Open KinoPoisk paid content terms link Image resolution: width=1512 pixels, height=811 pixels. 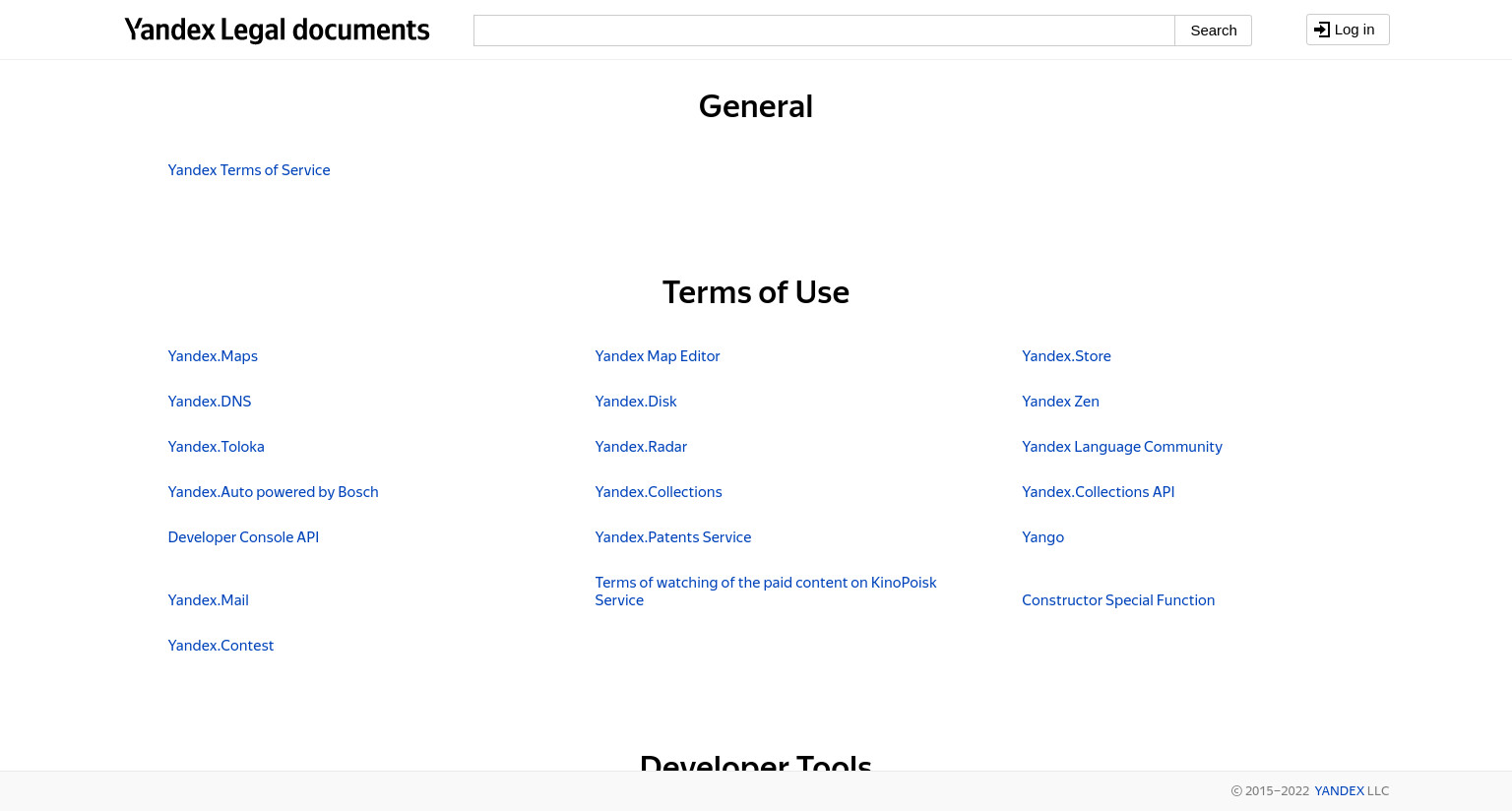pos(766,583)
